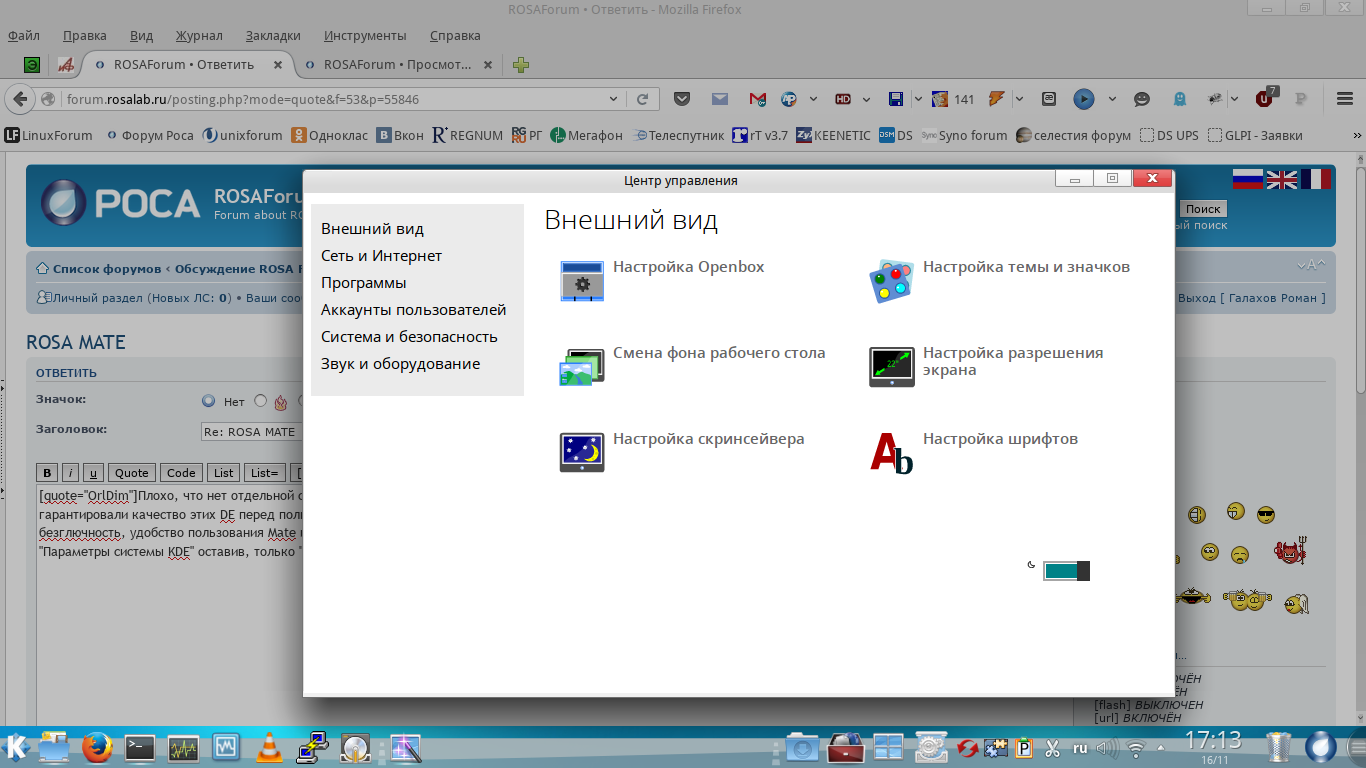Screen dimensions: 1366x768
Task: Open Openbox settings icon in Control Center
Action: click(x=581, y=281)
